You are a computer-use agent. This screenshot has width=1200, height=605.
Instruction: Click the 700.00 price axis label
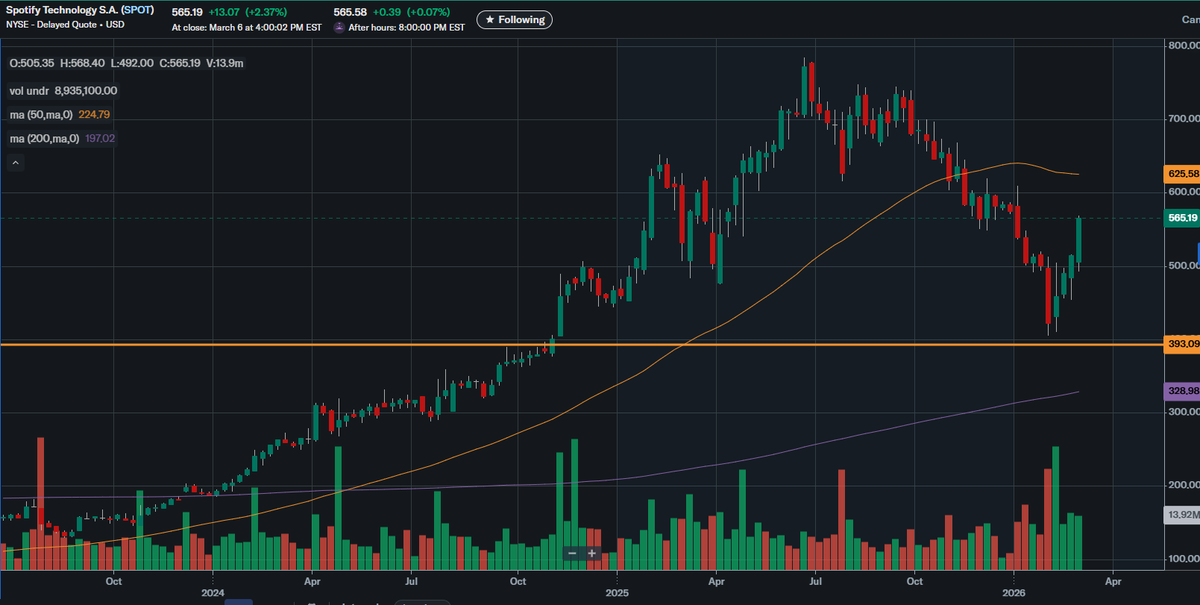[x=1183, y=119]
